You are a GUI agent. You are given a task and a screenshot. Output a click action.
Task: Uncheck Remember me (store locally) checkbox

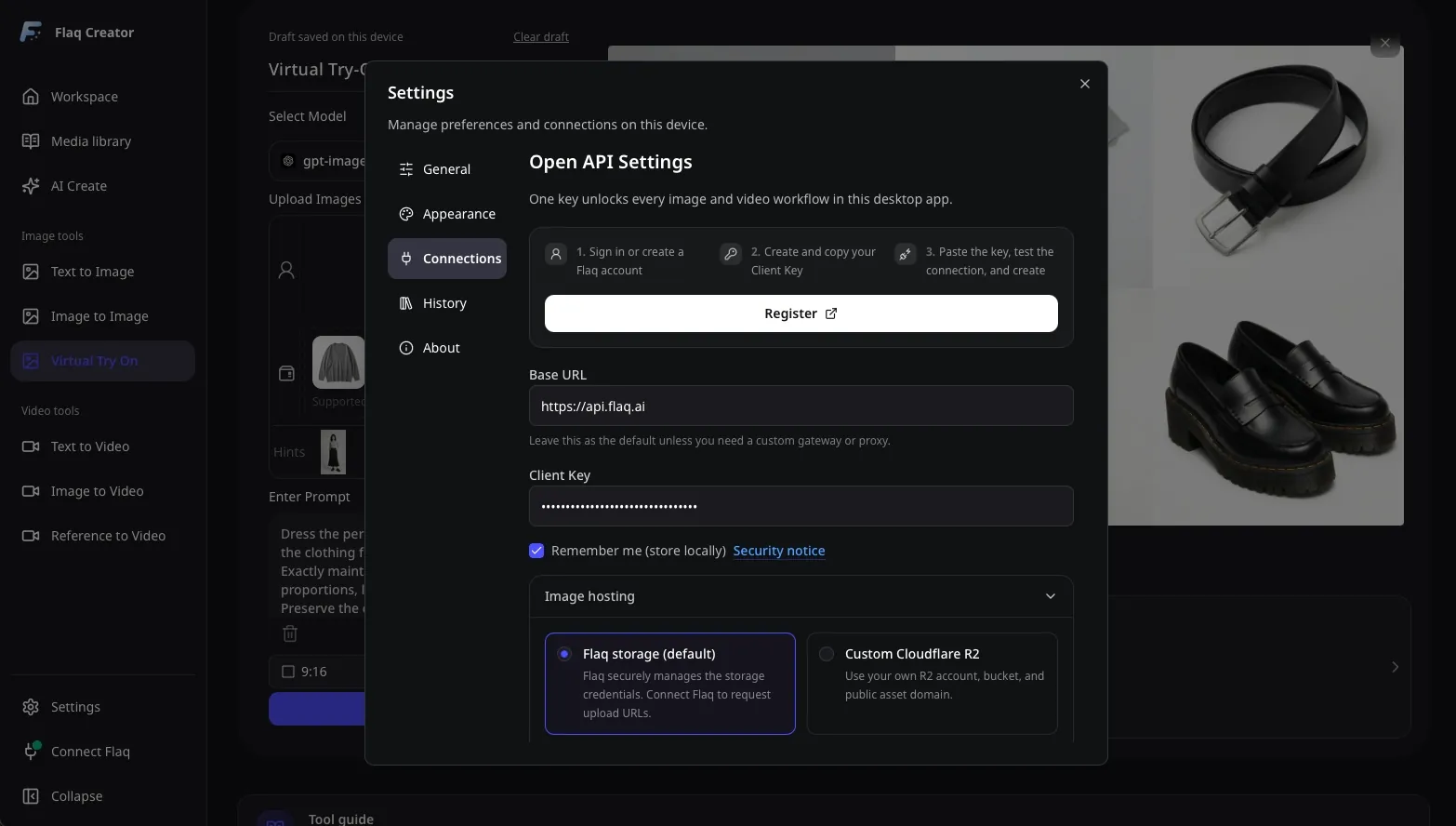(536, 551)
